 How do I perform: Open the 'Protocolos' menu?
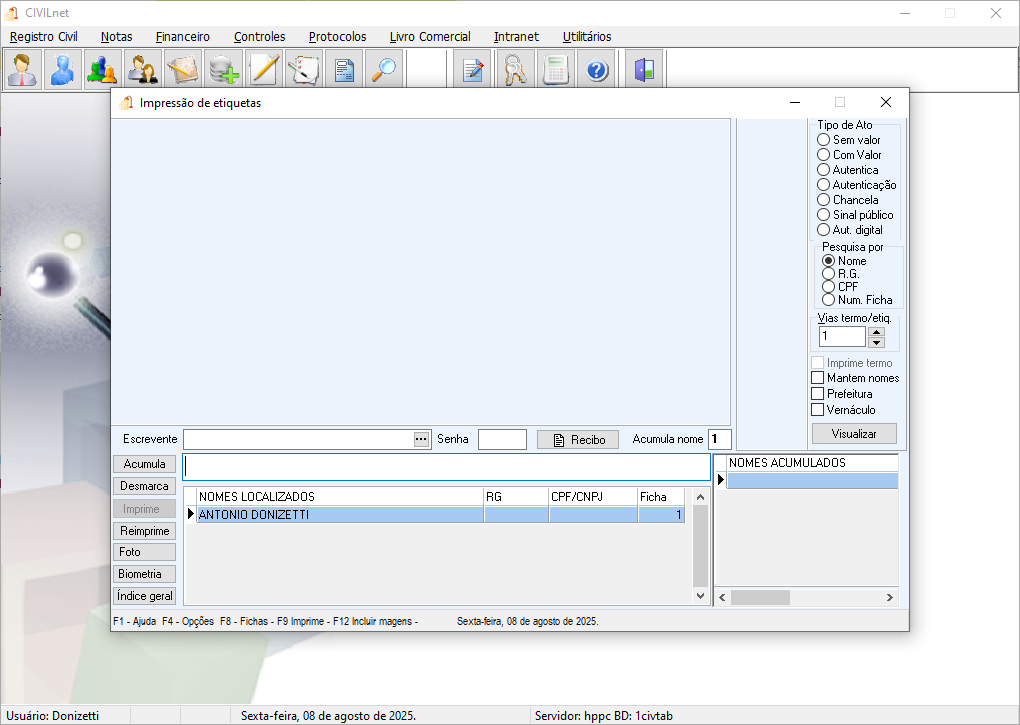(338, 36)
